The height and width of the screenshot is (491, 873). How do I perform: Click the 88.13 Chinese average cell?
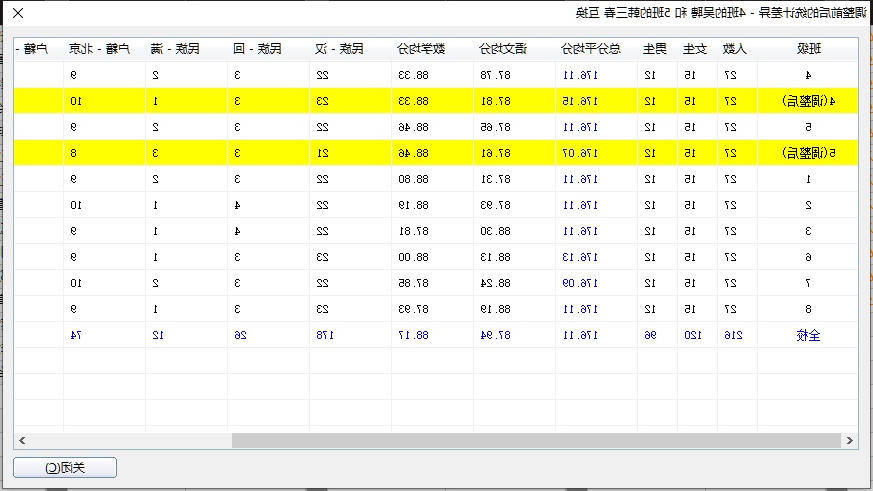click(514, 257)
